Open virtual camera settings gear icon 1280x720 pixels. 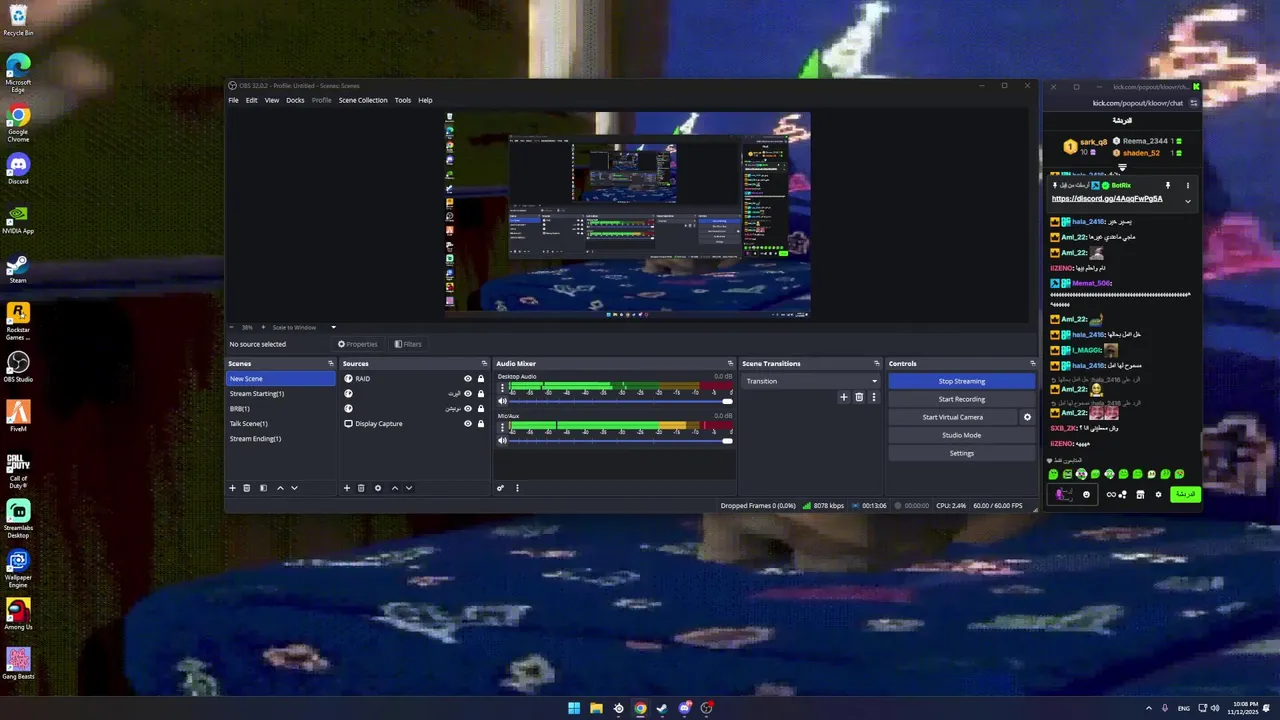(x=1027, y=417)
